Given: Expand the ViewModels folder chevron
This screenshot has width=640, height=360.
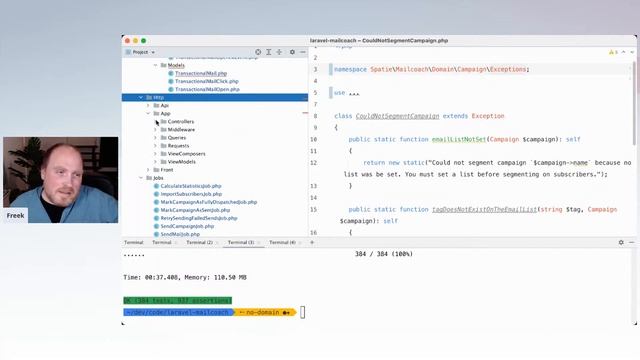Looking at the screenshot, I should coord(156,162).
